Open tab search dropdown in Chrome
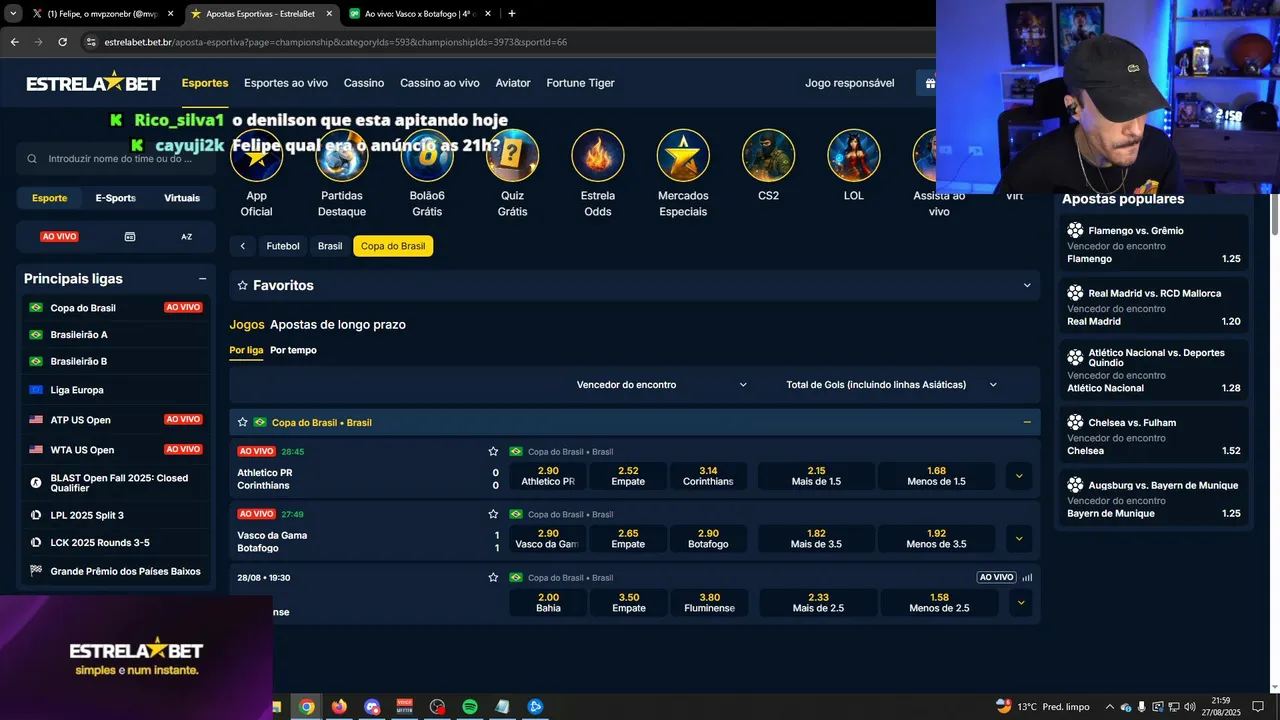 click(12, 14)
